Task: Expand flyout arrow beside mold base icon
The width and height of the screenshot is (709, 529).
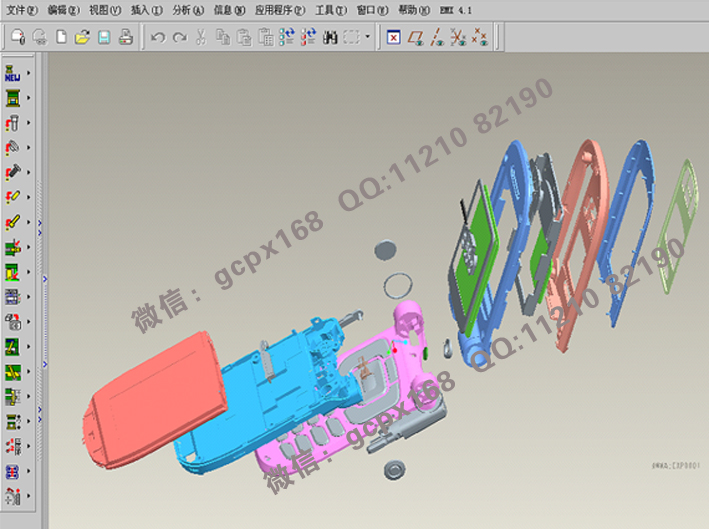Action: 29,98
